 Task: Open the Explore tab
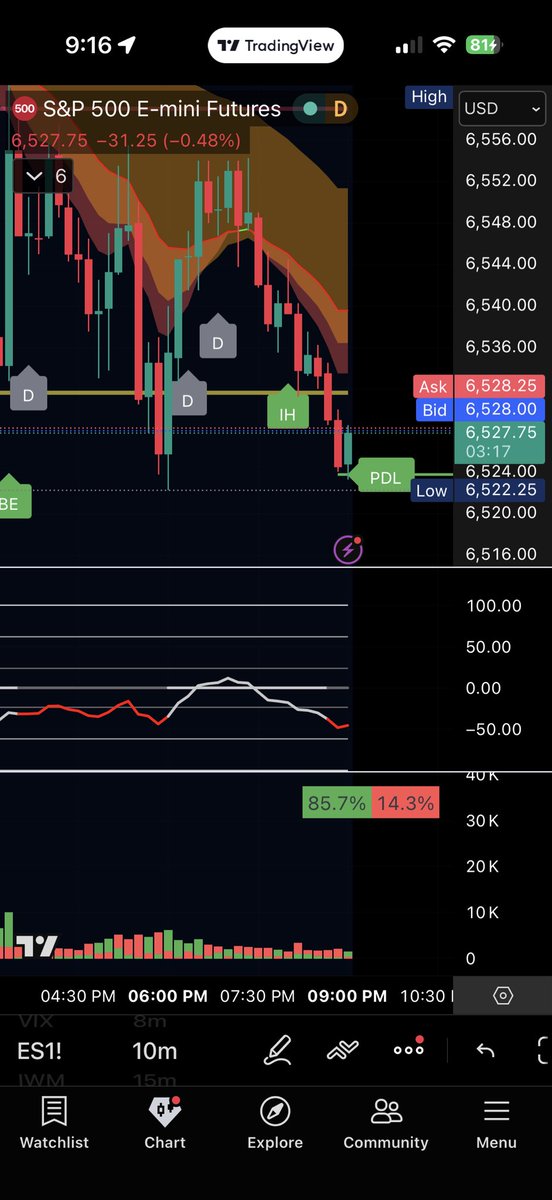tap(275, 1123)
